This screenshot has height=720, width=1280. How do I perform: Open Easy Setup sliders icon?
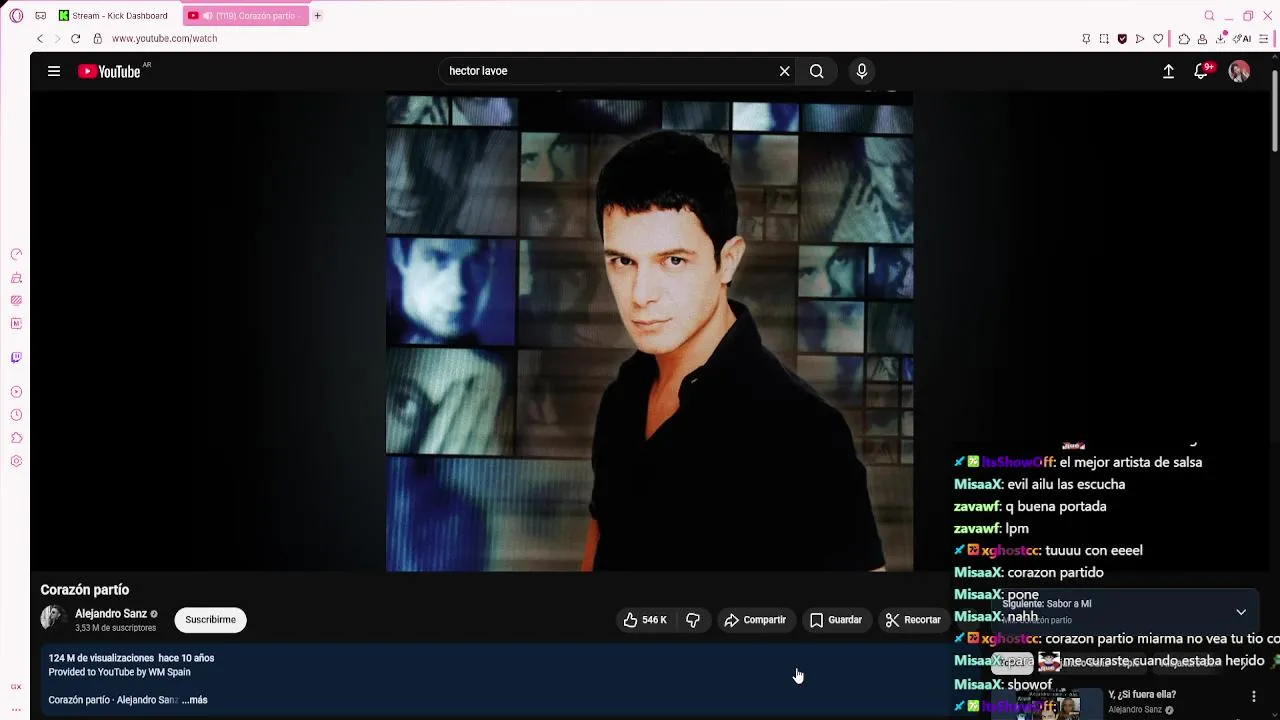1264,39
